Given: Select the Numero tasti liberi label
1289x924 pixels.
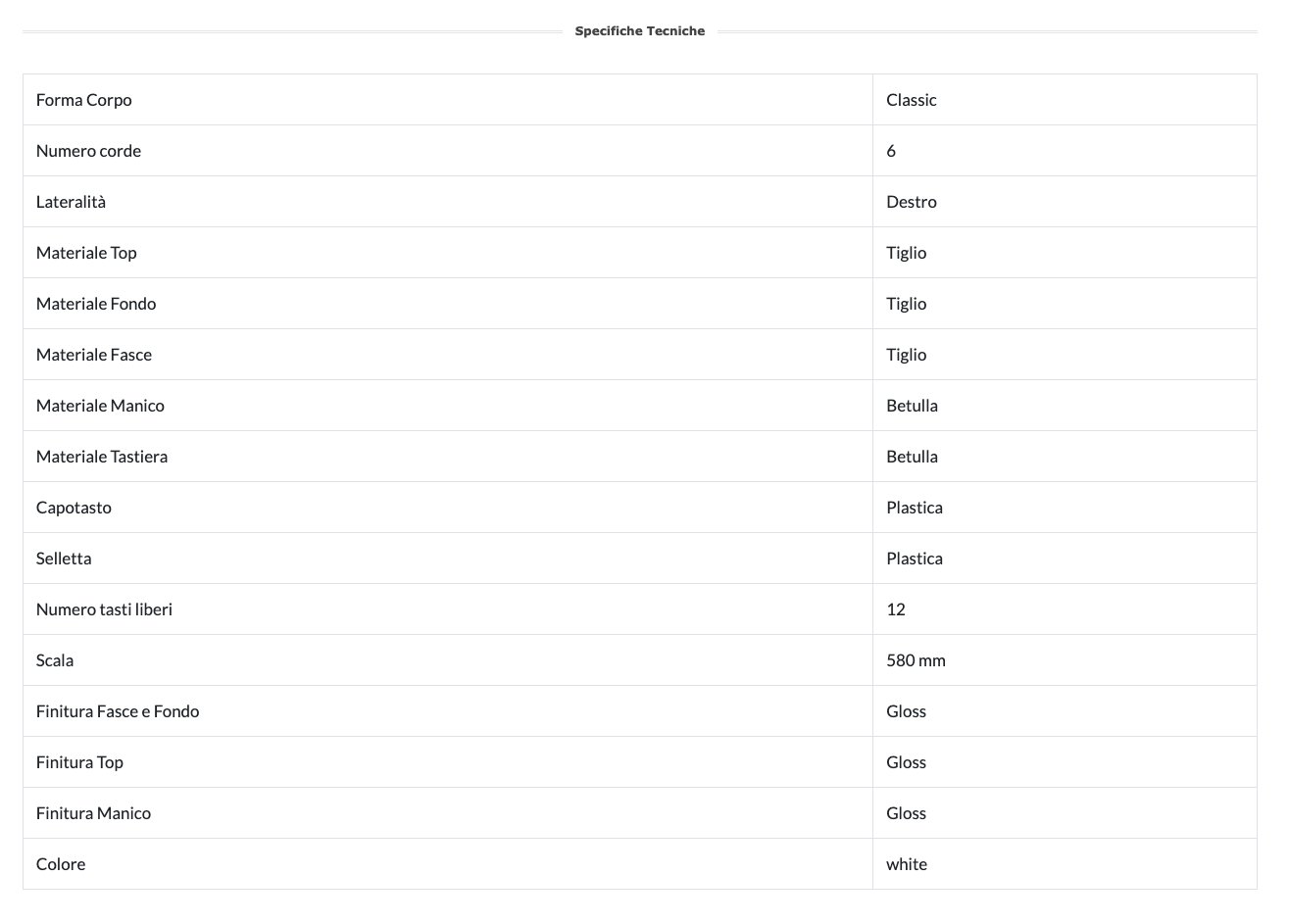Looking at the screenshot, I should point(104,609).
